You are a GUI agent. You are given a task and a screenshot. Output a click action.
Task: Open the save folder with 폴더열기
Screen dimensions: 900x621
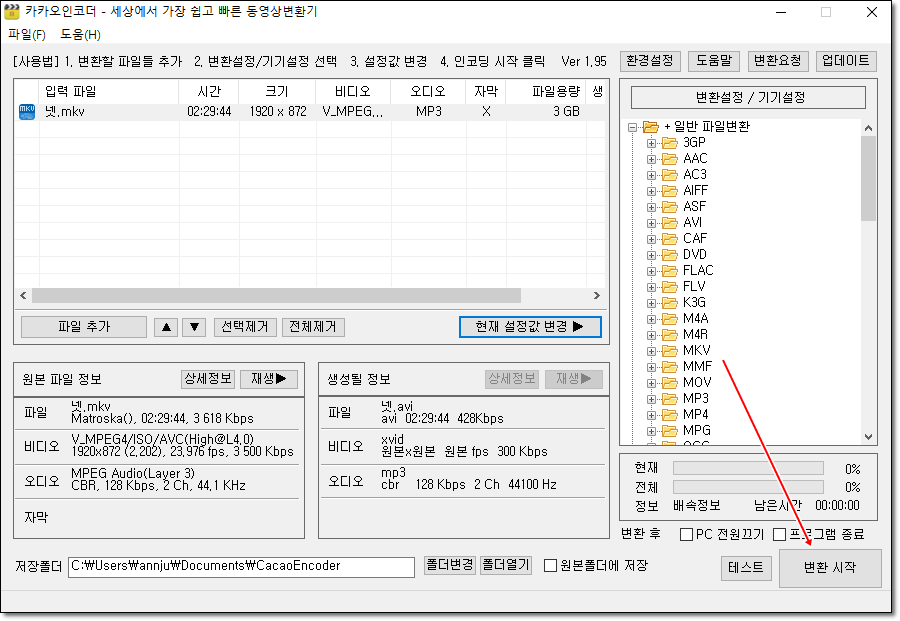tap(506, 565)
